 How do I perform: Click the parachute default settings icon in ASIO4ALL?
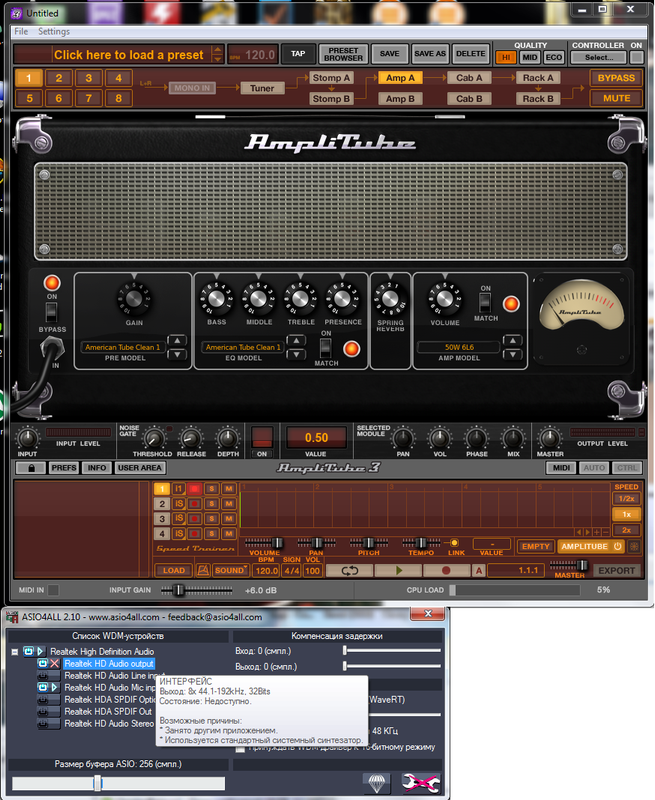376,782
